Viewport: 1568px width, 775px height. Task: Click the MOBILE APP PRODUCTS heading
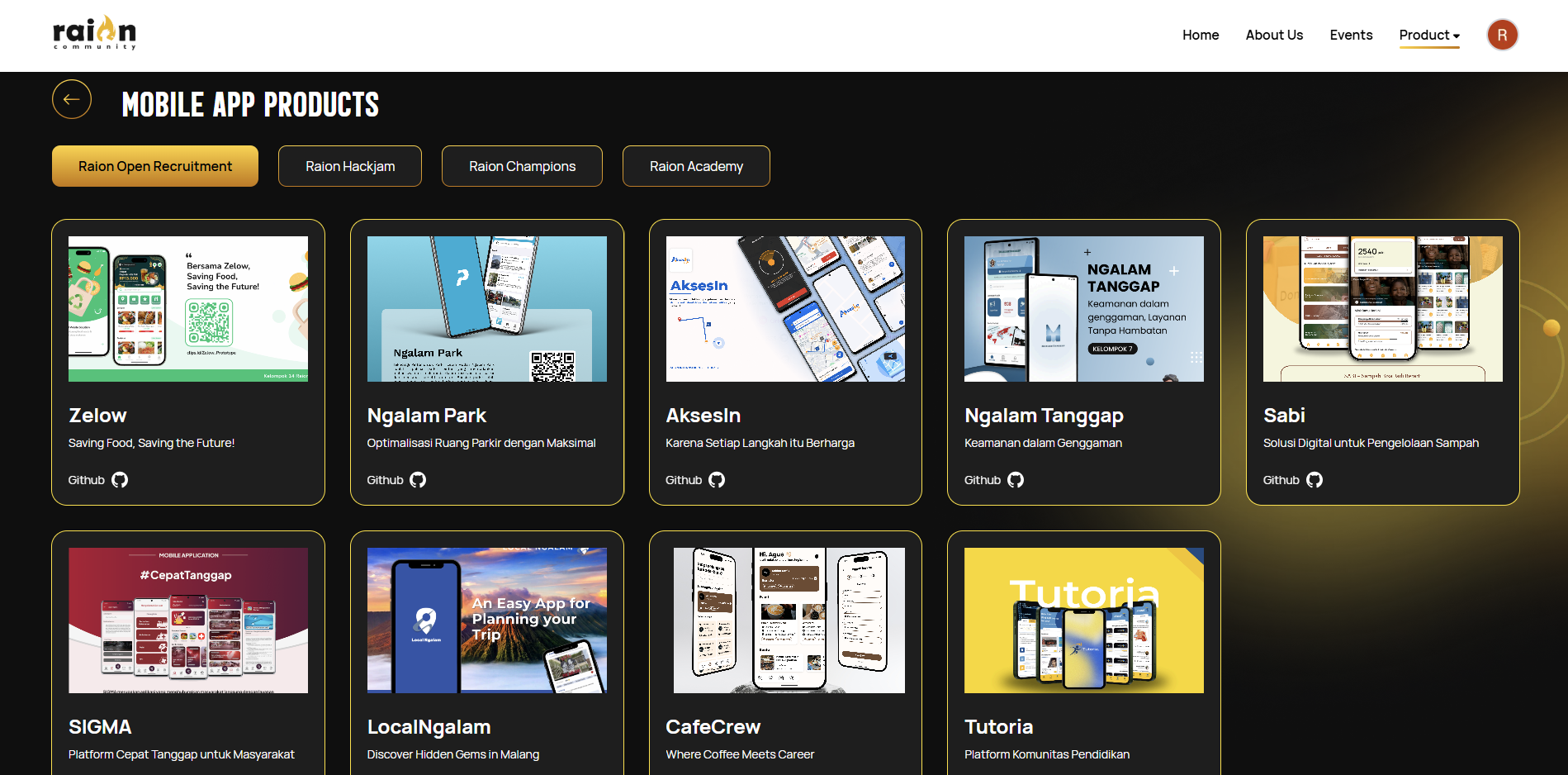pyautogui.click(x=250, y=105)
